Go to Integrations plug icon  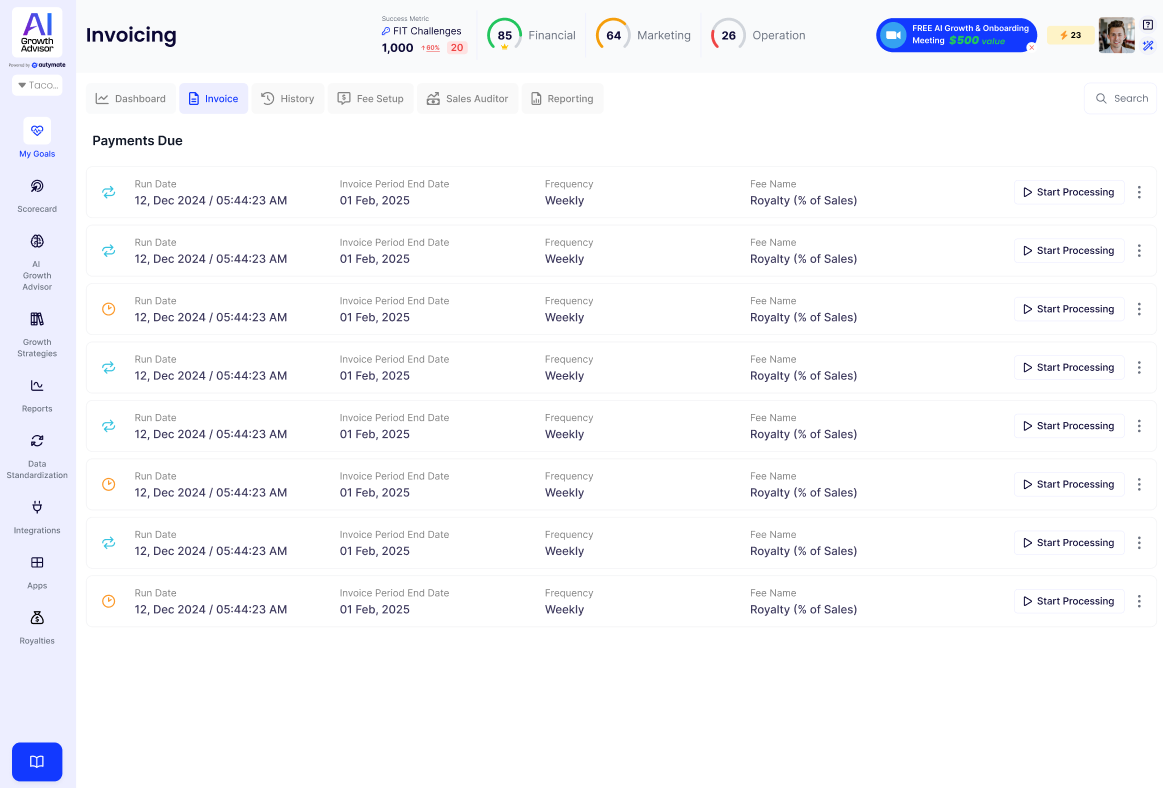[x=37, y=507]
